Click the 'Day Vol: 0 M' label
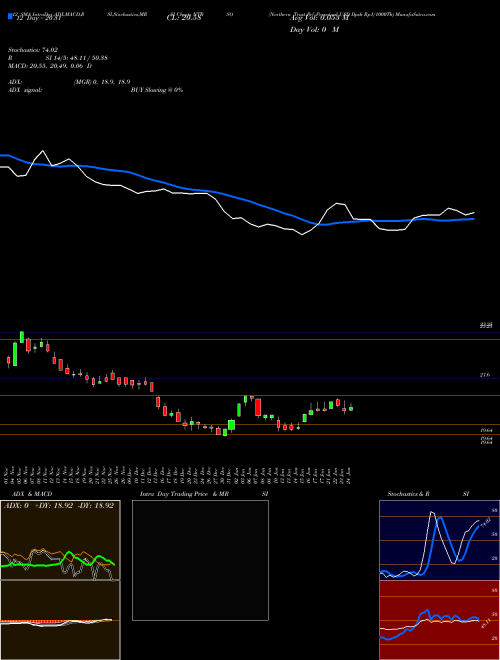This screenshot has width=500, height=660. tap(314, 30)
